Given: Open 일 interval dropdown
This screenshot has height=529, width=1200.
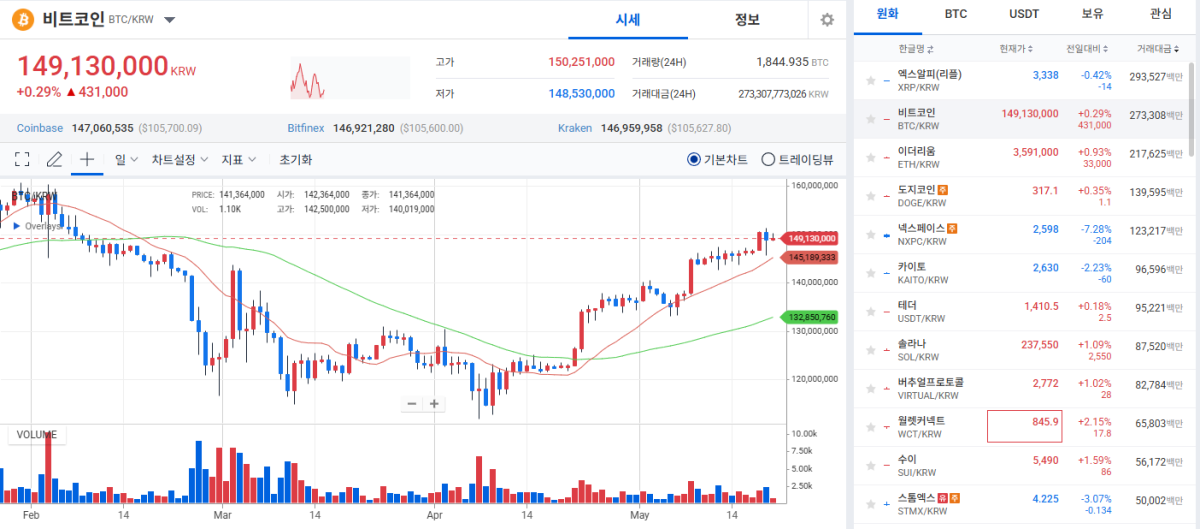Looking at the screenshot, I should (x=126, y=159).
